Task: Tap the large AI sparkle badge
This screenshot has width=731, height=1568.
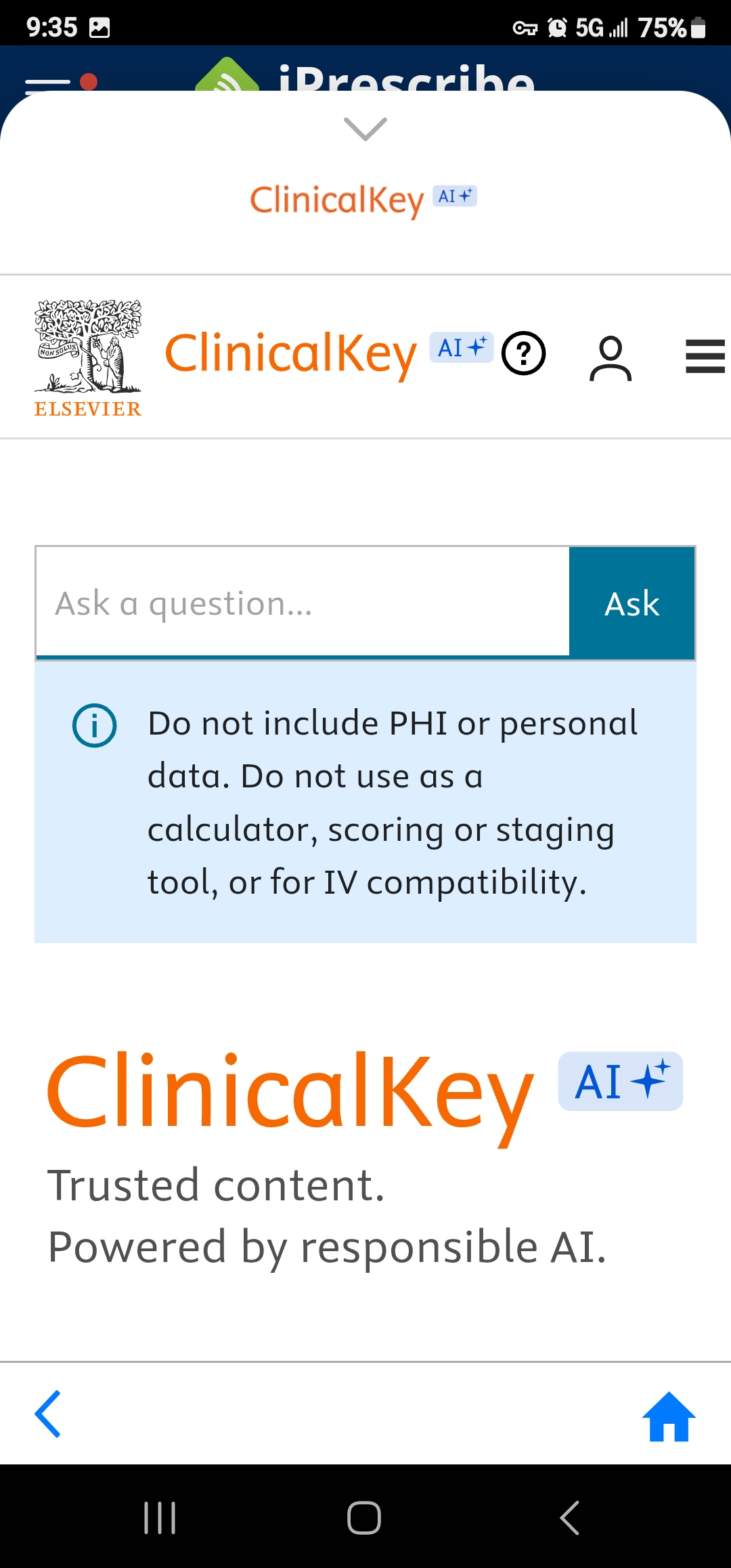Action: click(x=620, y=1081)
